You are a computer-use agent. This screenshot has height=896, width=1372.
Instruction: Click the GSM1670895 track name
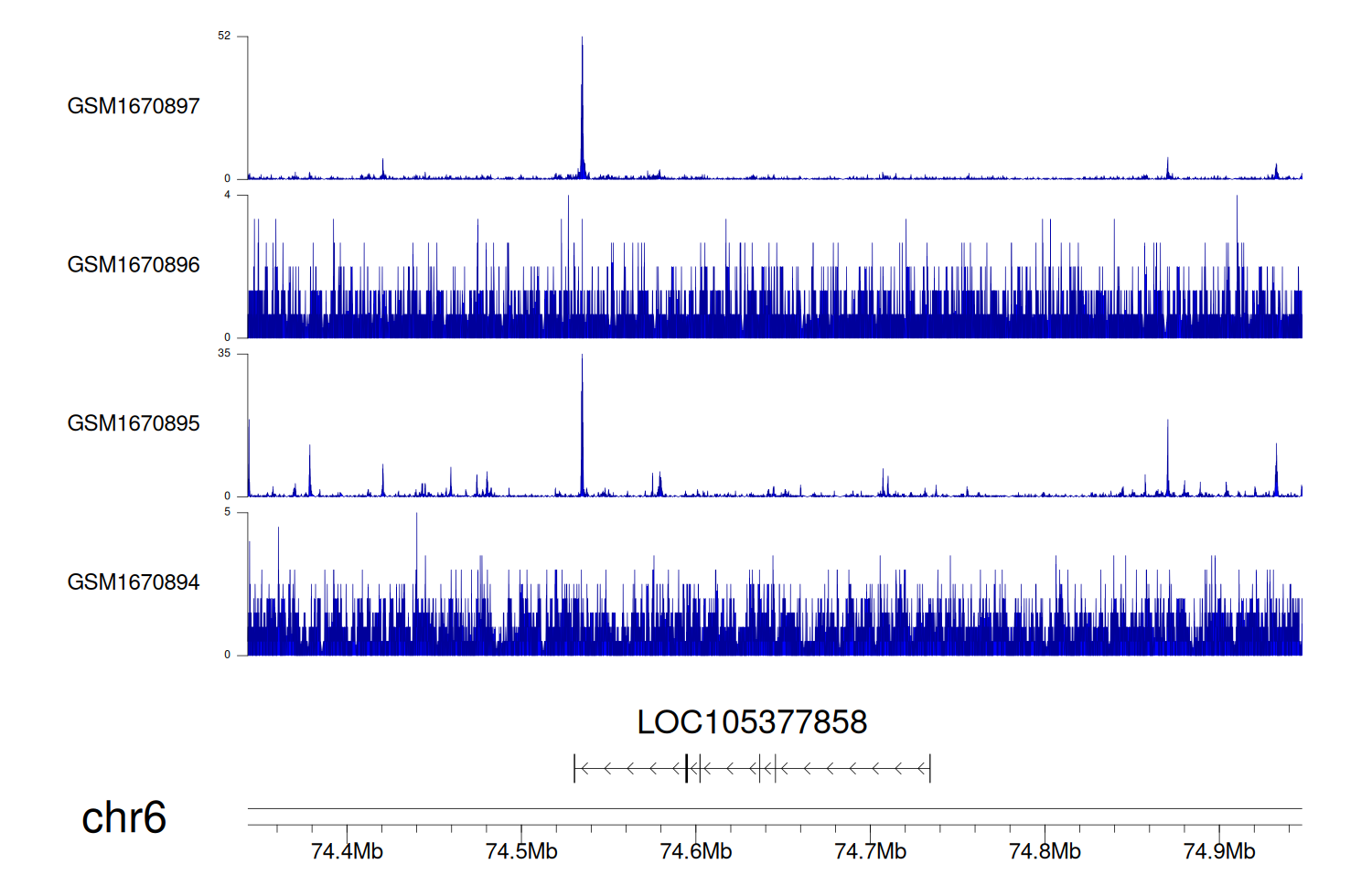point(134,423)
